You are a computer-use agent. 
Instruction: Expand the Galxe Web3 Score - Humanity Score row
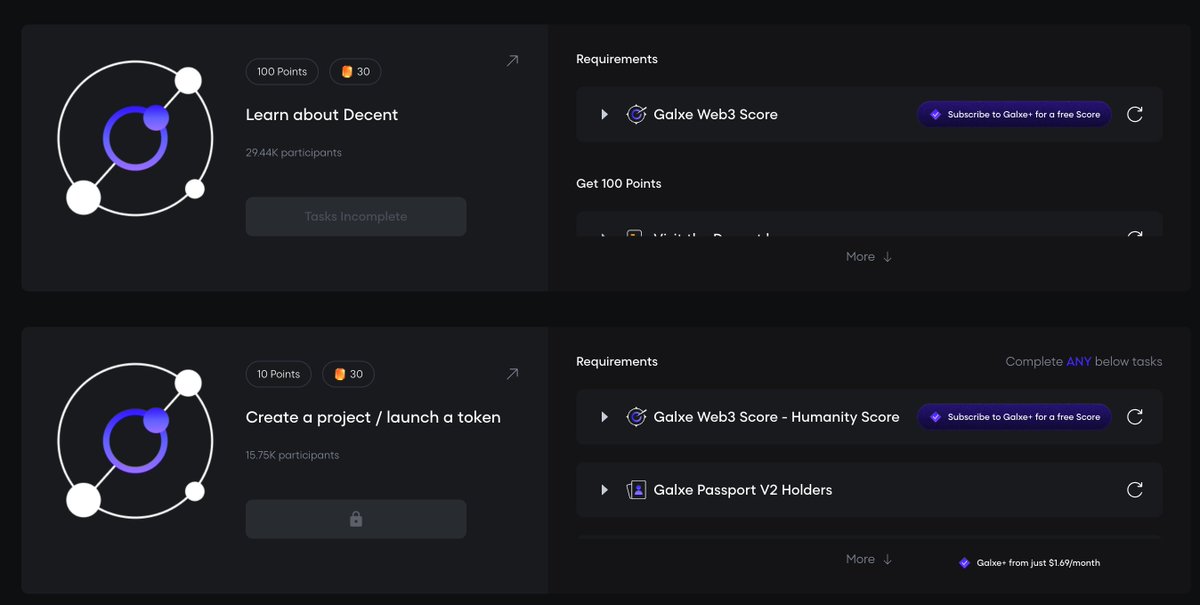click(604, 417)
